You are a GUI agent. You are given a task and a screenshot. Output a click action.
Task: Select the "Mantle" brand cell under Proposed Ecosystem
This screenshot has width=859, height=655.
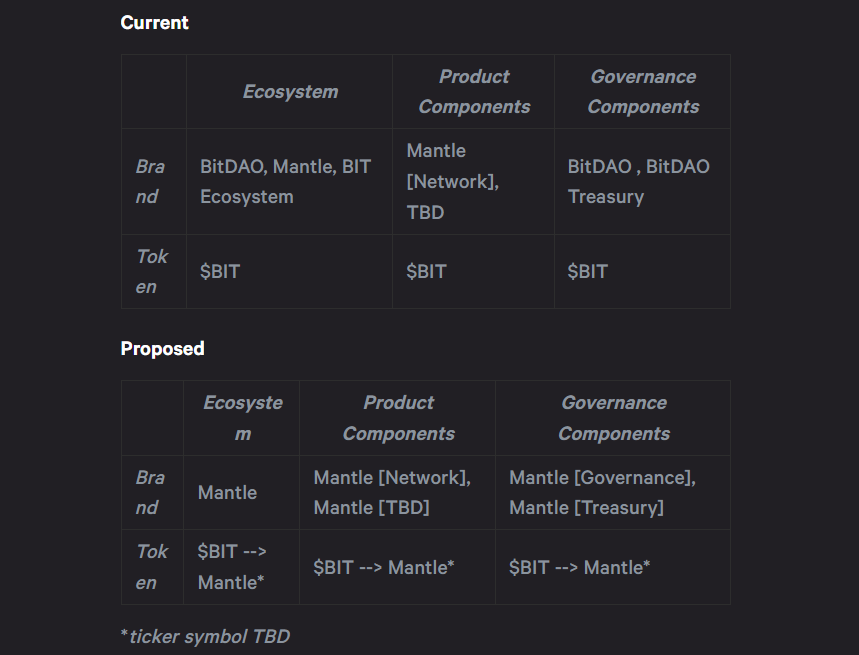[x=227, y=492]
